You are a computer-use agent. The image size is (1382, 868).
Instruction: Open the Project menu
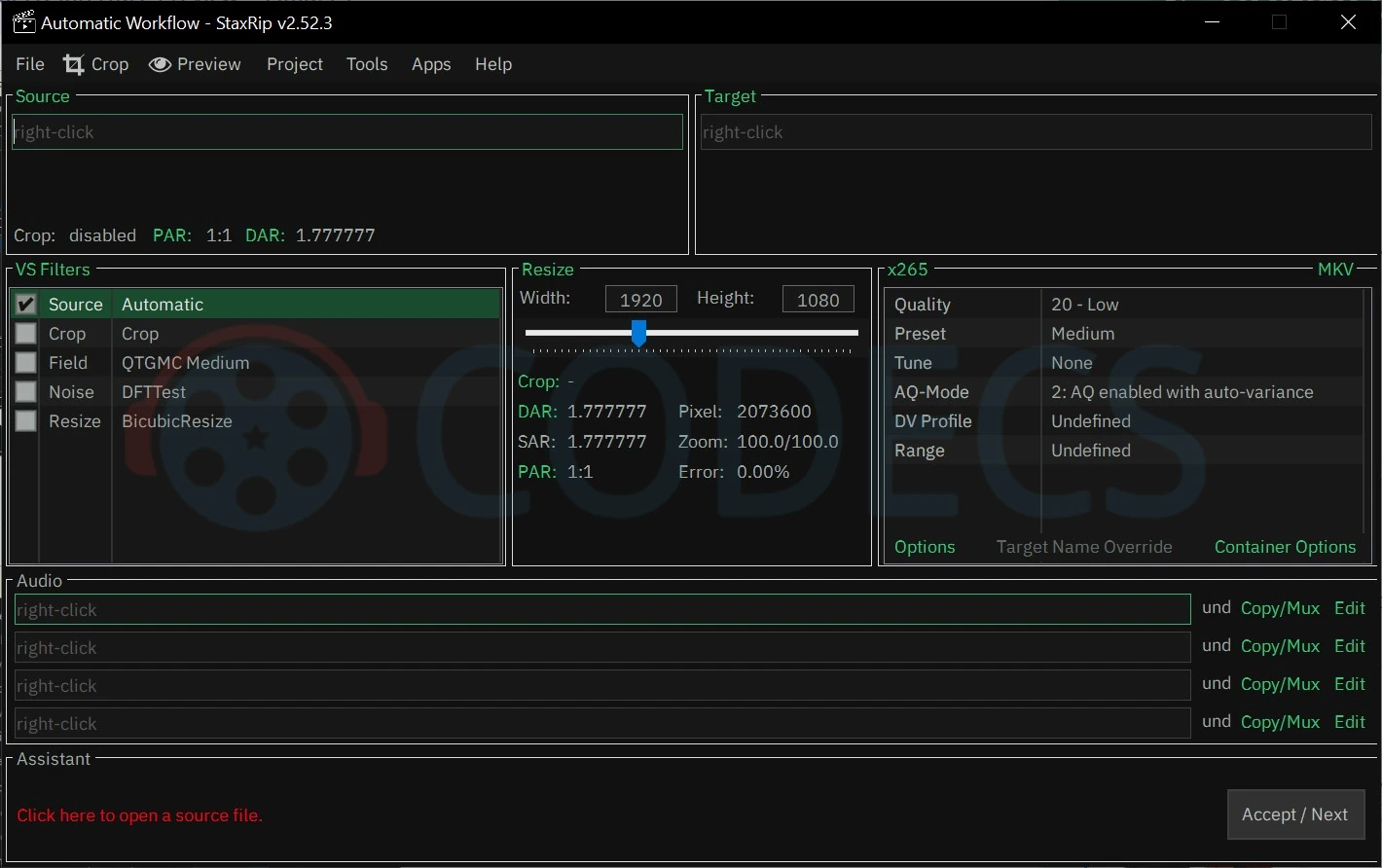click(295, 64)
